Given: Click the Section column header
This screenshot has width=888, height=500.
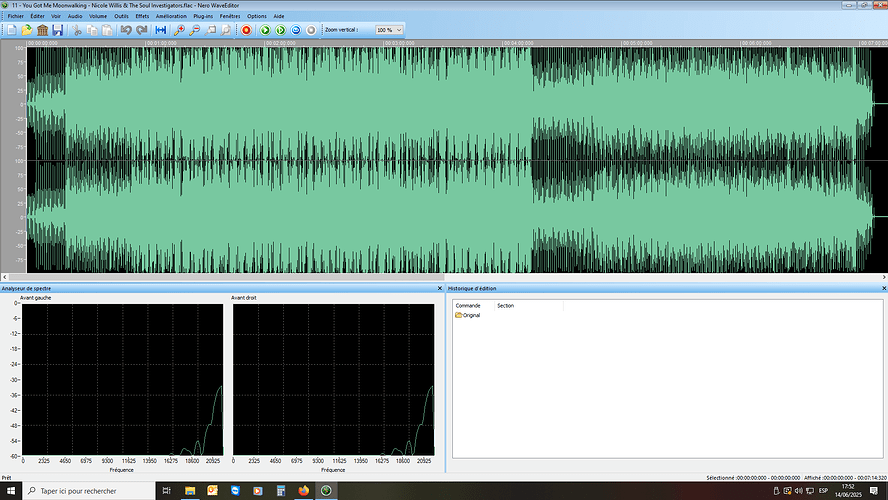Looking at the screenshot, I should 506,306.
